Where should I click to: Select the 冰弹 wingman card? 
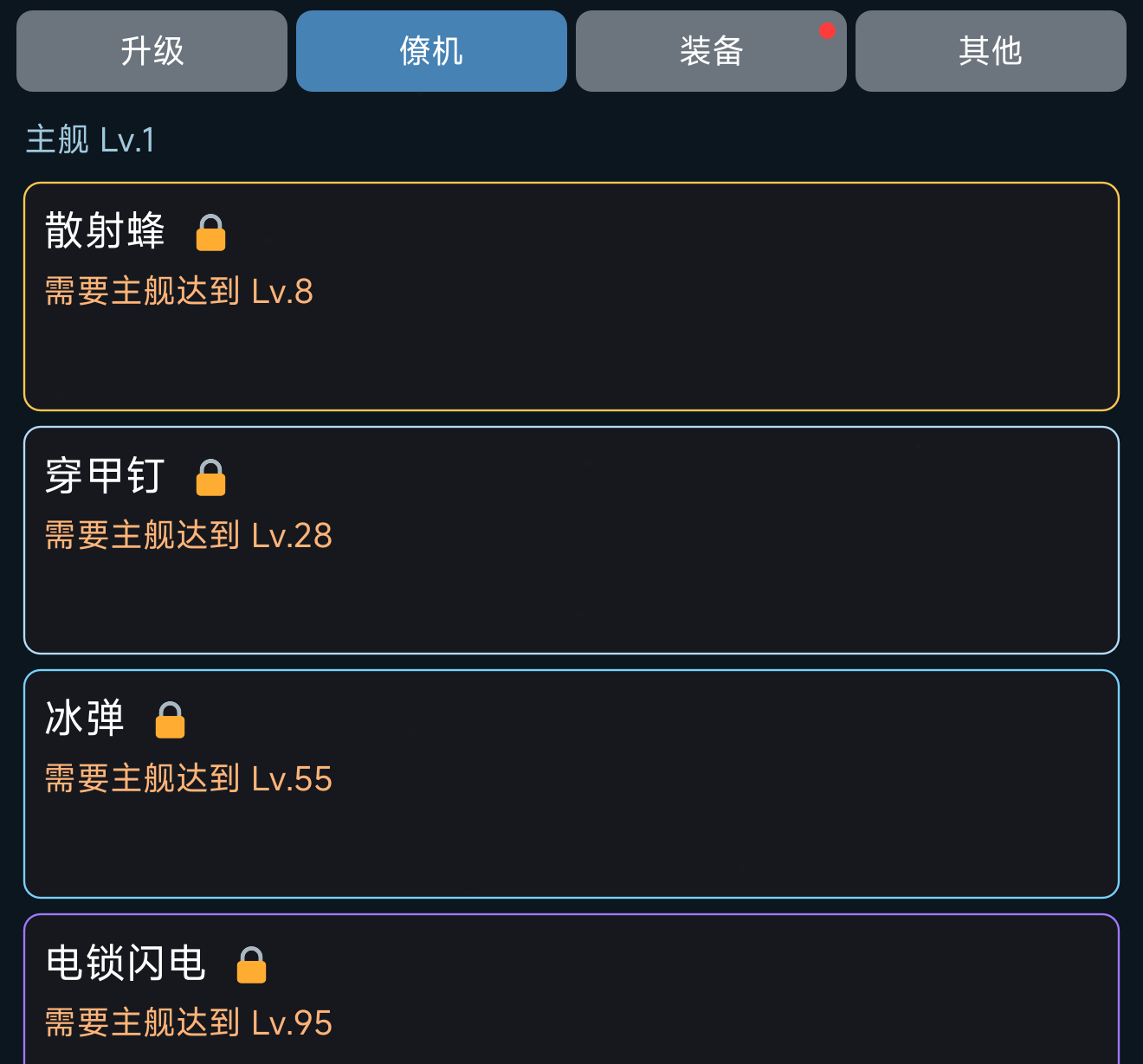(x=571, y=783)
